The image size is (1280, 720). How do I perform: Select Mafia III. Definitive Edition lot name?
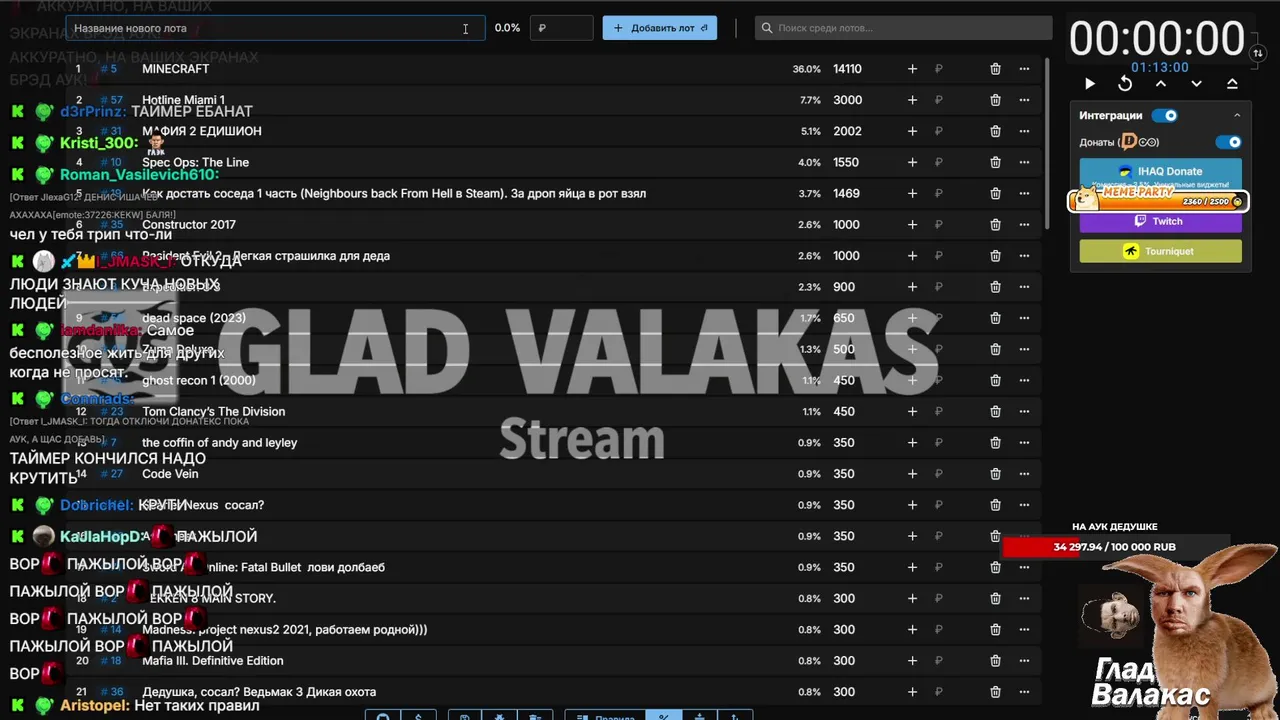(213, 661)
